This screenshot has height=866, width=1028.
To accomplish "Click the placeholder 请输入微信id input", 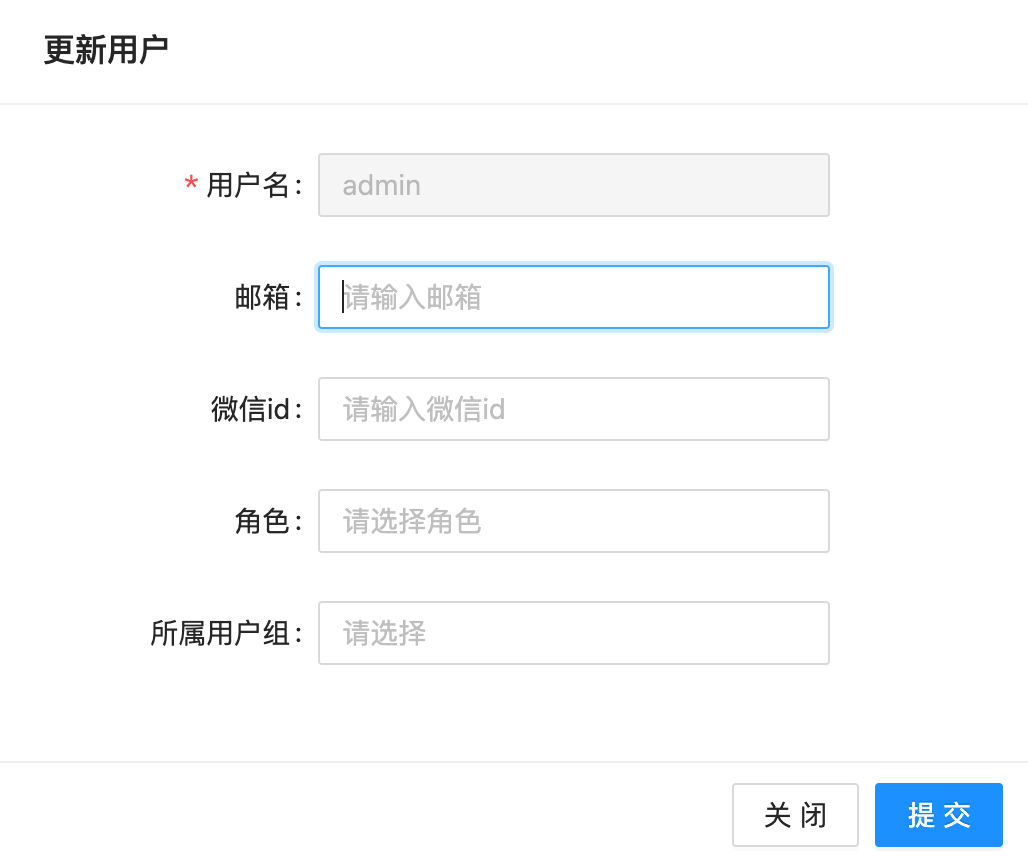I will click(x=573, y=409).
